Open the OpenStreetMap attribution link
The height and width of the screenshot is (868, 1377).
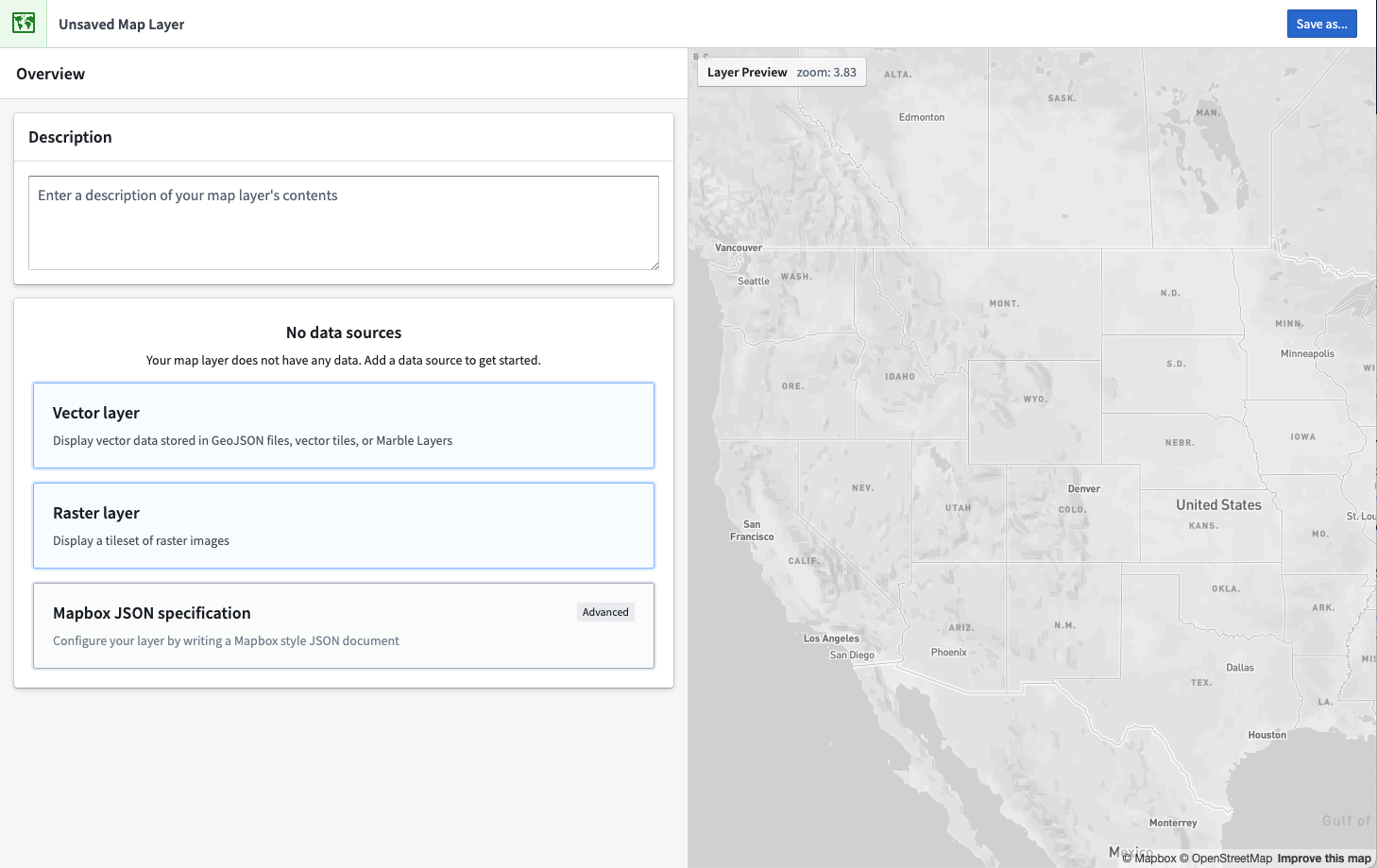tap(1226, 859)
